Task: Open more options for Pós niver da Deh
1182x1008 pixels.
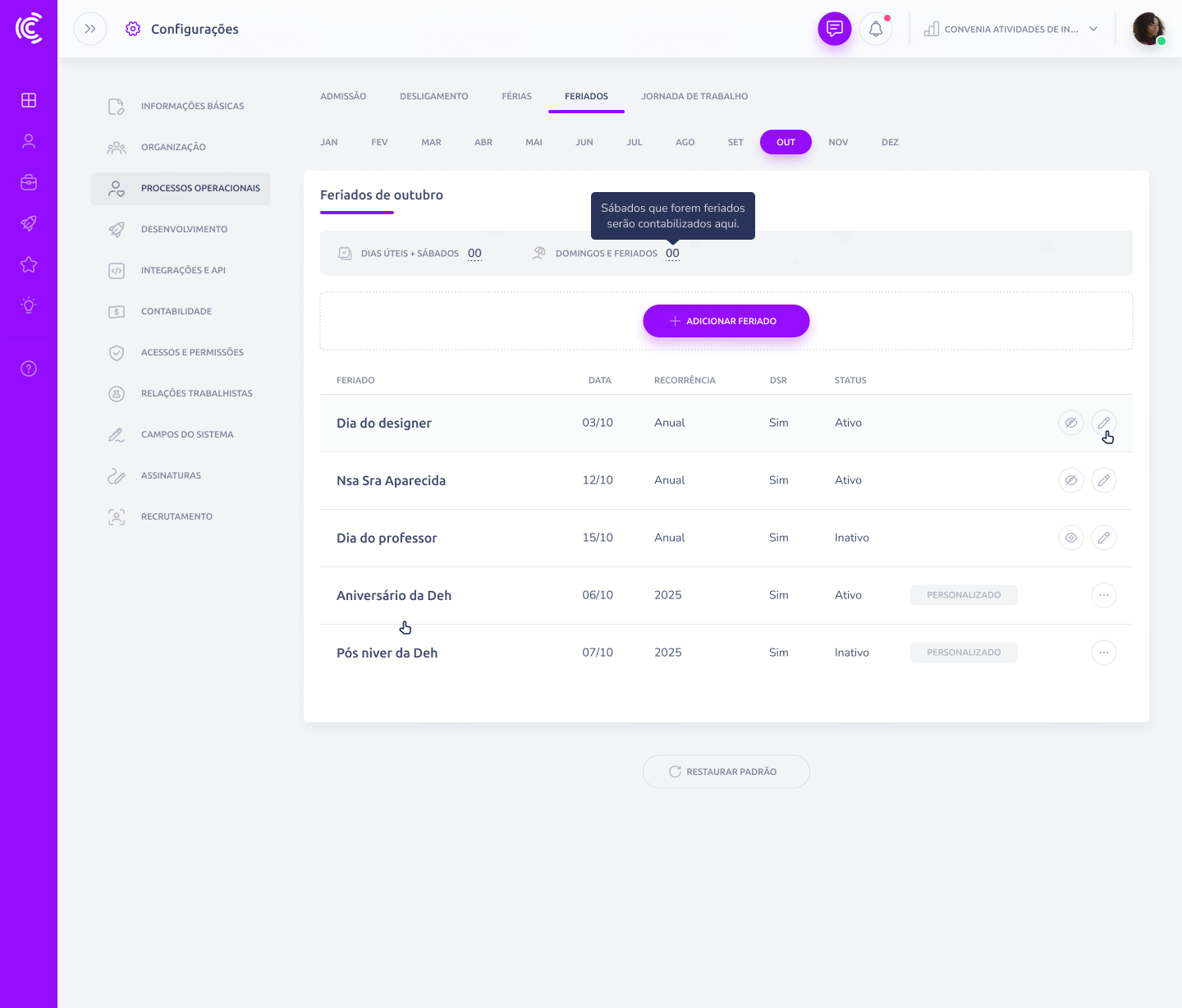Action: point(1103,653)
